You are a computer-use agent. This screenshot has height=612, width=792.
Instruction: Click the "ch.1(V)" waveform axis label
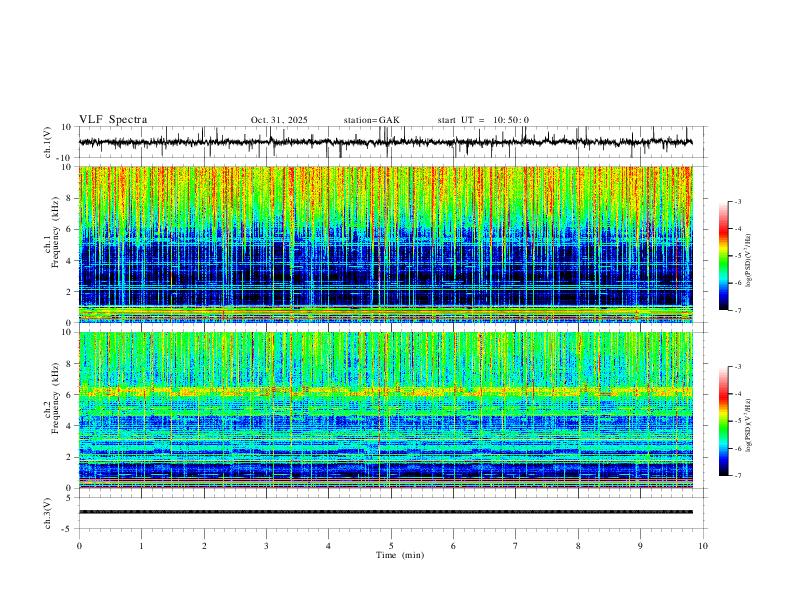tap(48, 142)
